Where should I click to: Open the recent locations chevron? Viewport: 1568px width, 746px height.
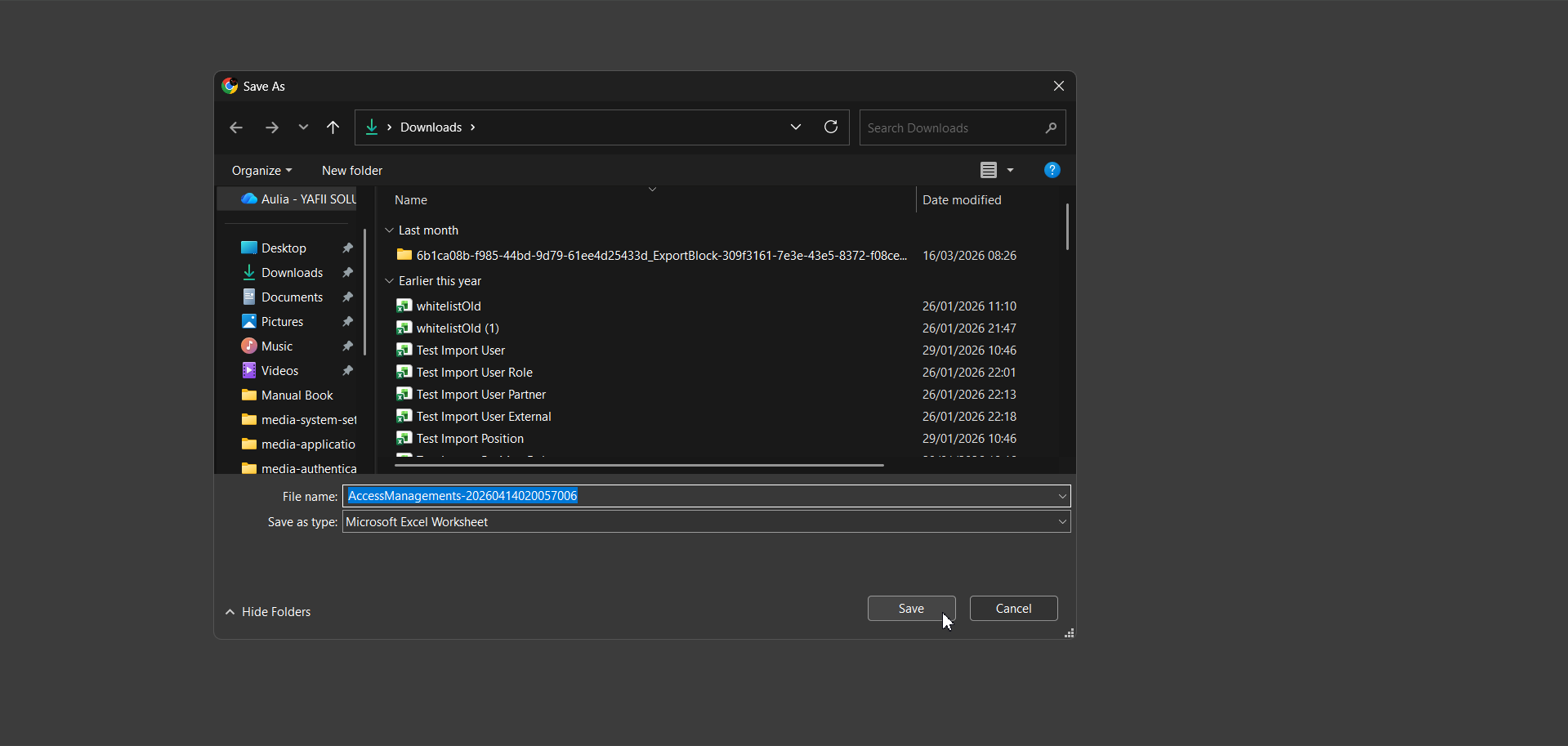(x=303, y=127)
